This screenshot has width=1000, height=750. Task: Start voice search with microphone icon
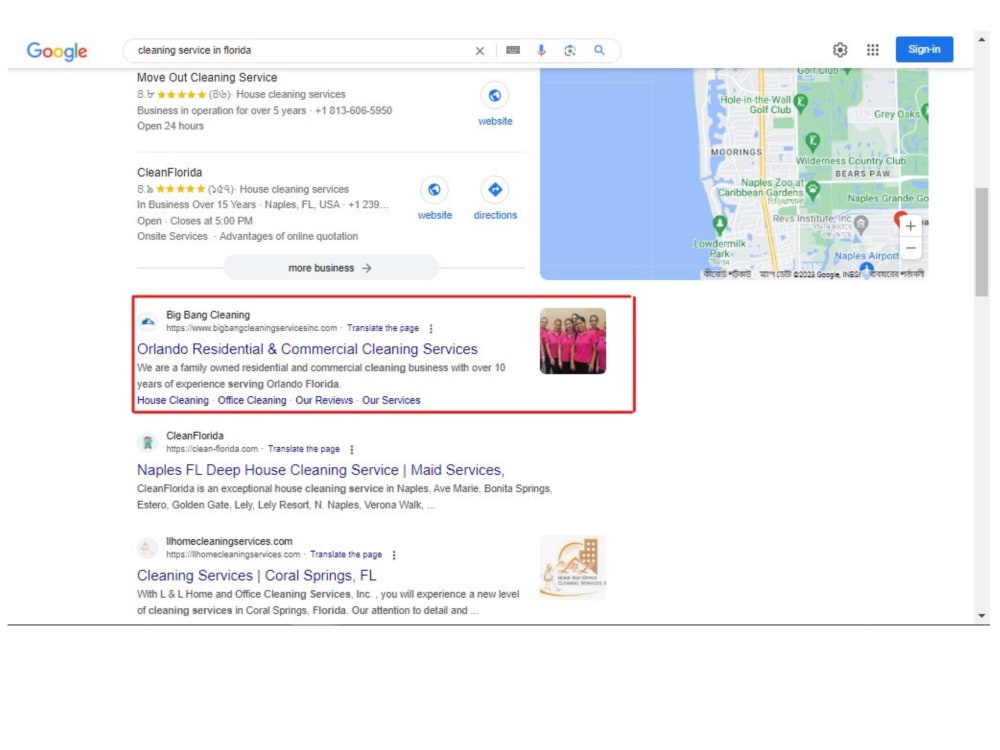541,50
